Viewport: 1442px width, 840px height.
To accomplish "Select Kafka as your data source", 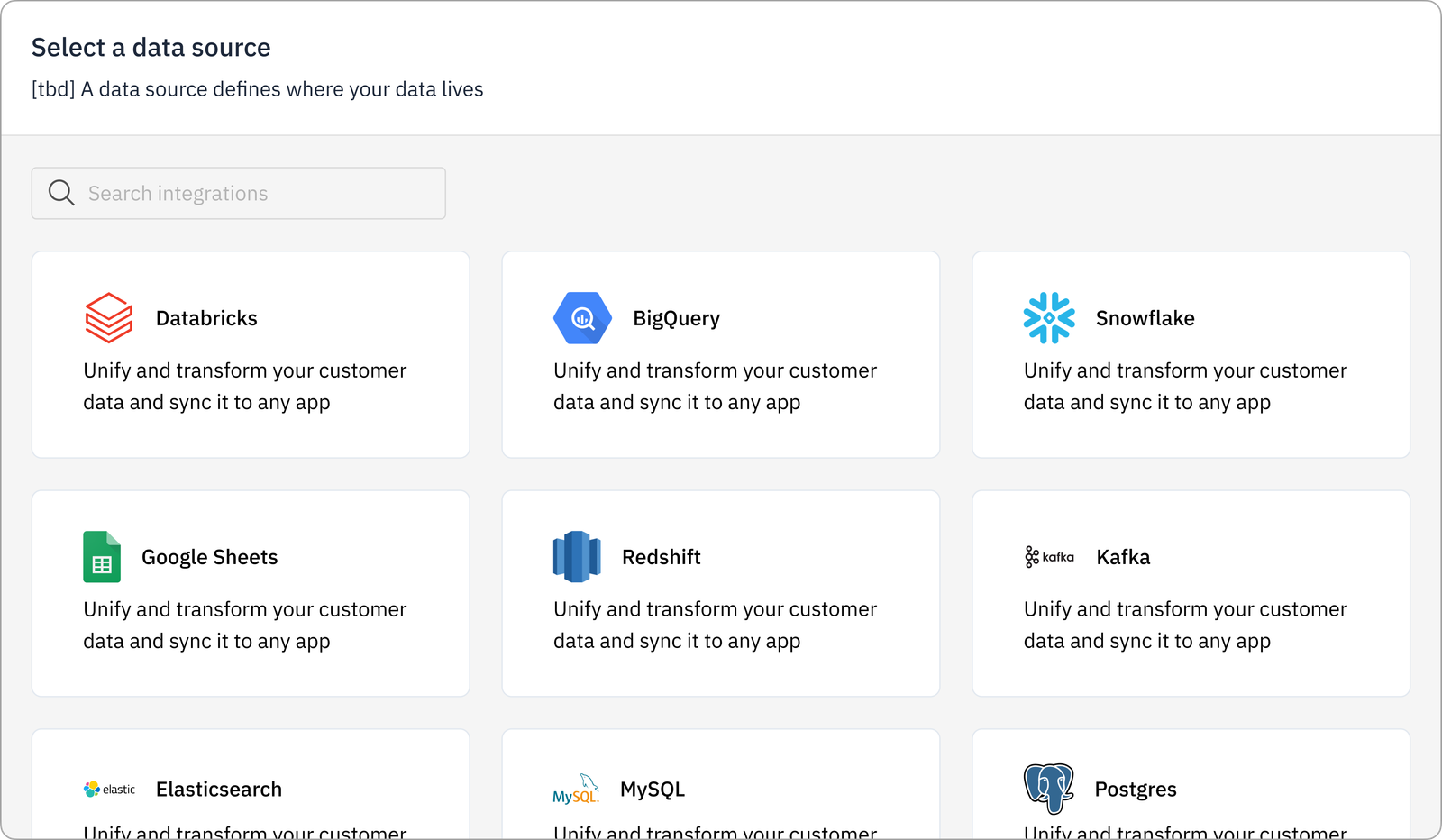I will point(1191,593).
